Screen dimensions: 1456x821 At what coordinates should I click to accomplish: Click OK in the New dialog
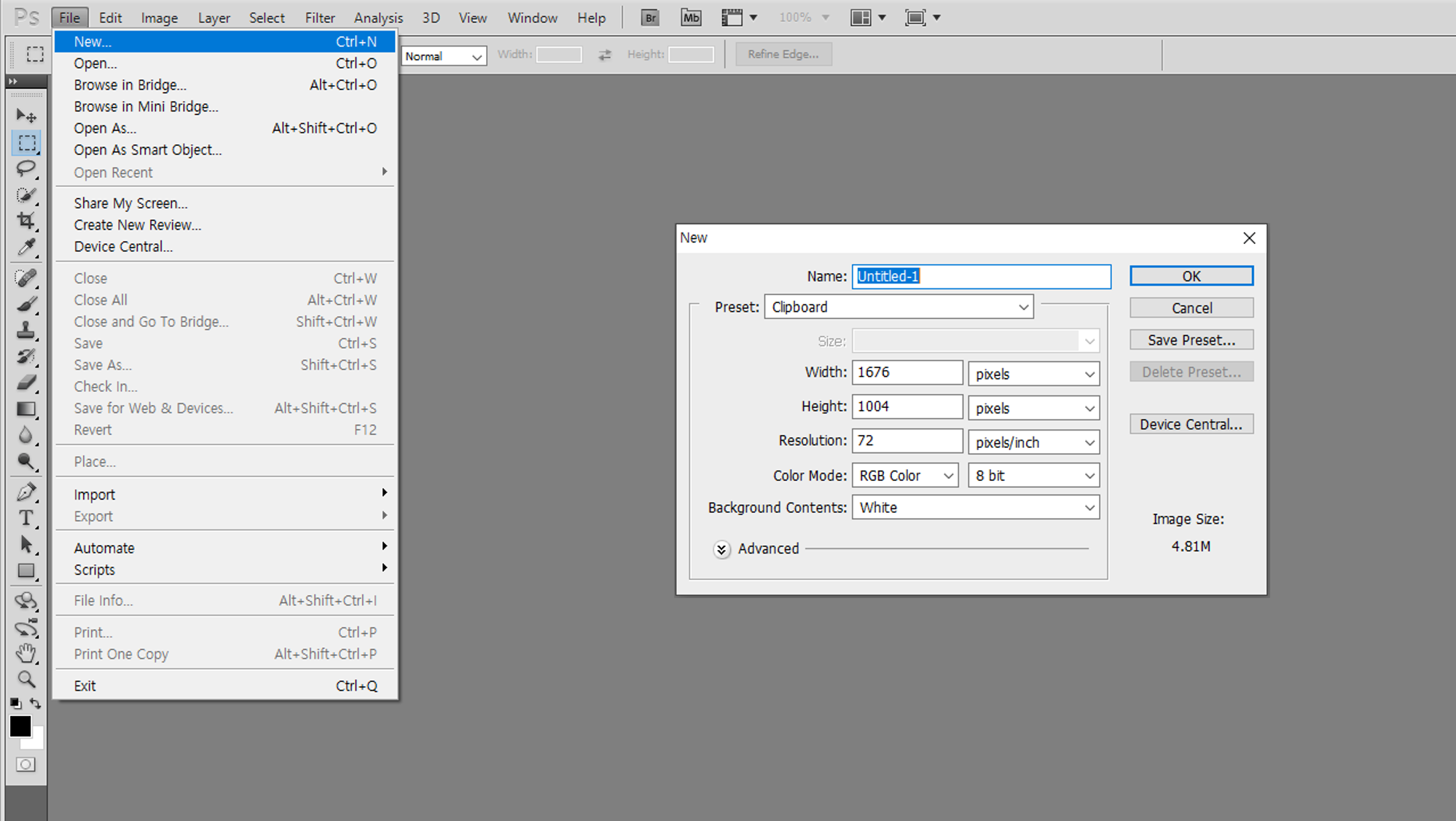(x=1191, y=276)
